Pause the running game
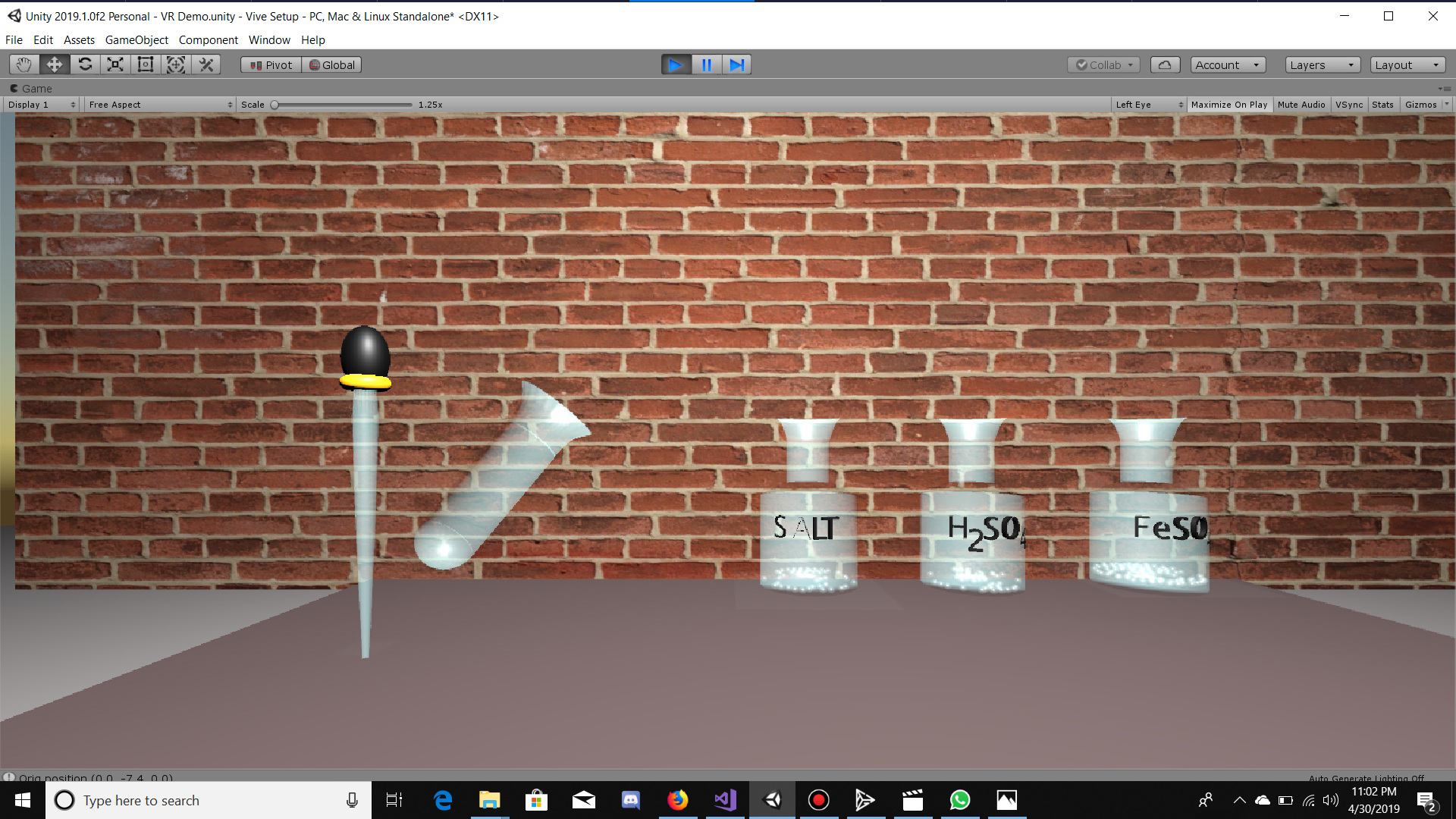1456x819 pixels. pos(706,64)
